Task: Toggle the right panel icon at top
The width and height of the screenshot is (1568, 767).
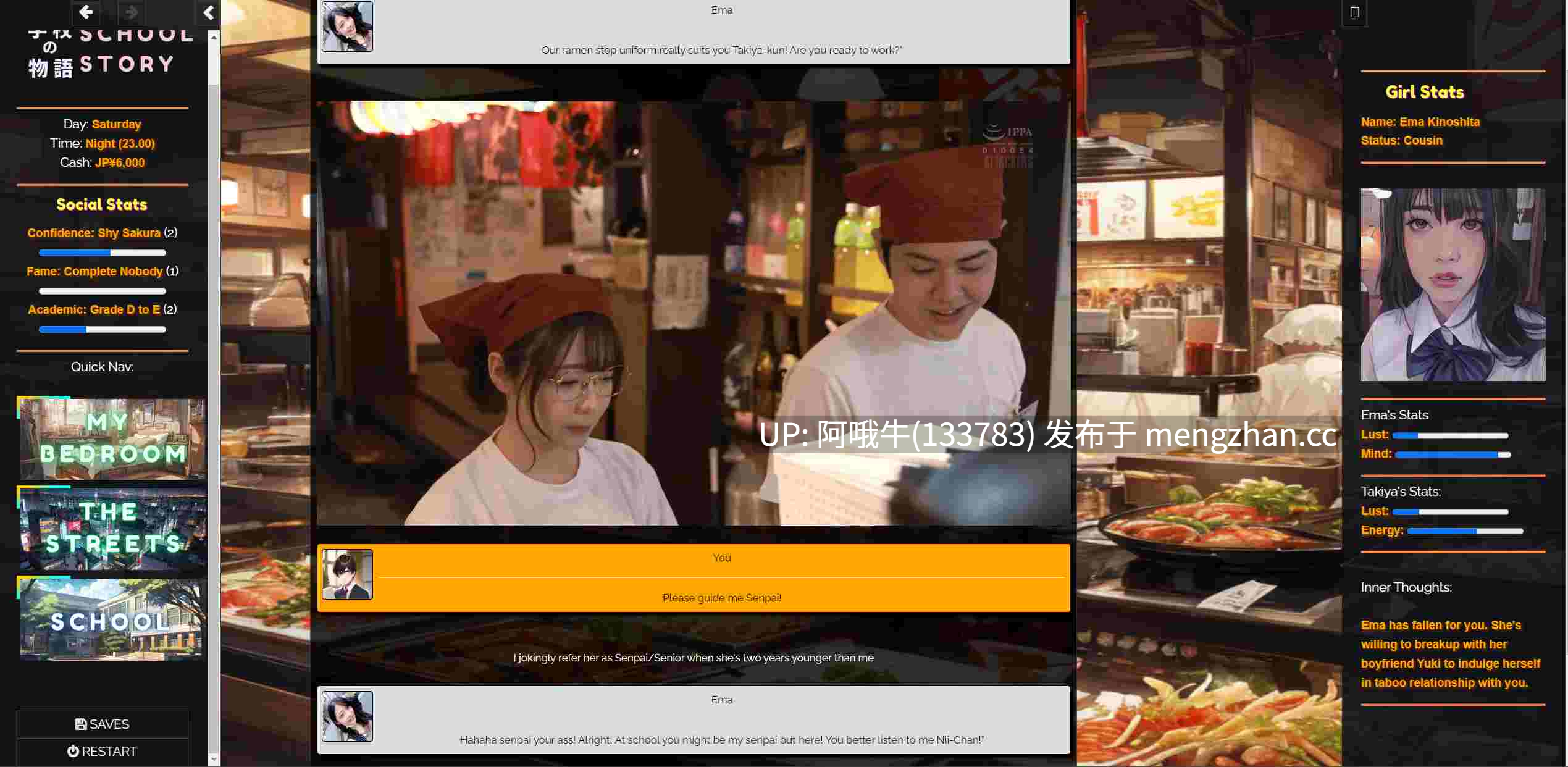Action: click(x=1354, y=12)
